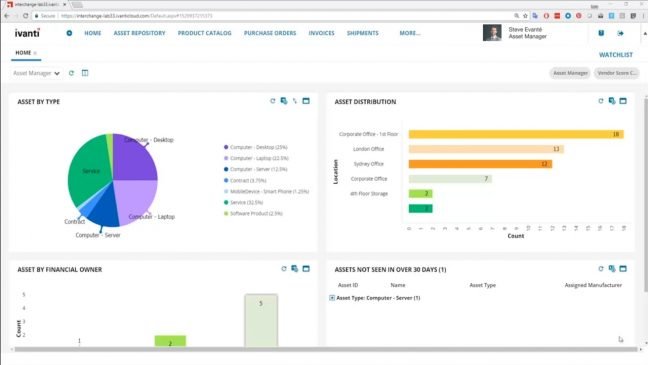Screen dimensions: 648x365
Task: Open PURCHASE ORDERS menu
Action: coord(270,33)
